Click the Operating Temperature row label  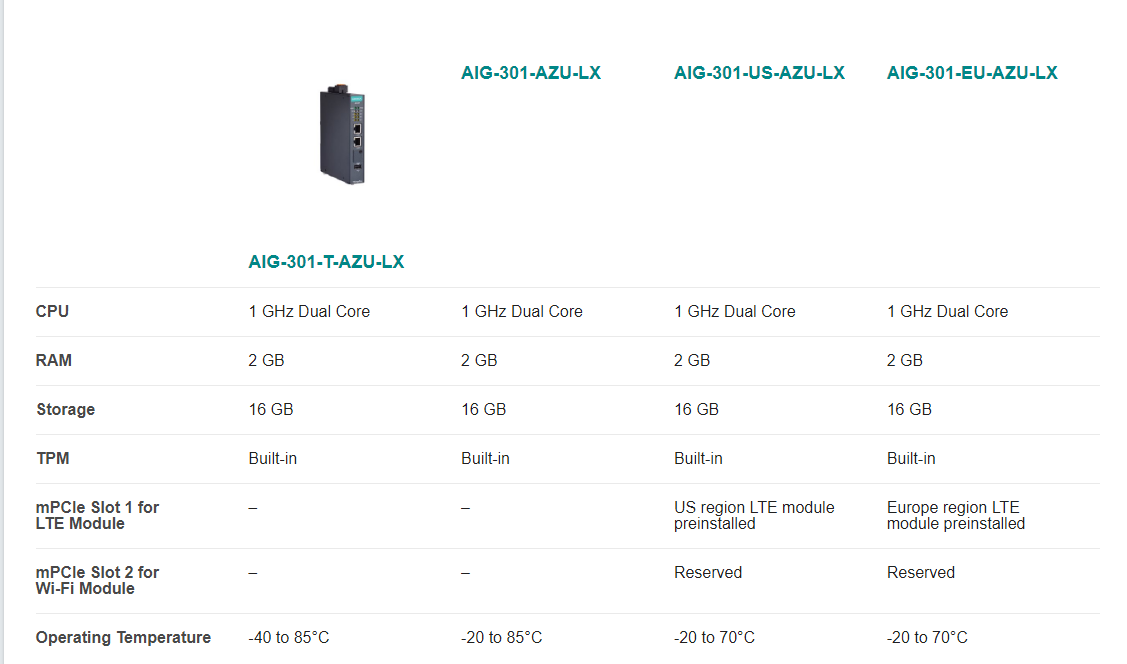[x=123, y=637]
